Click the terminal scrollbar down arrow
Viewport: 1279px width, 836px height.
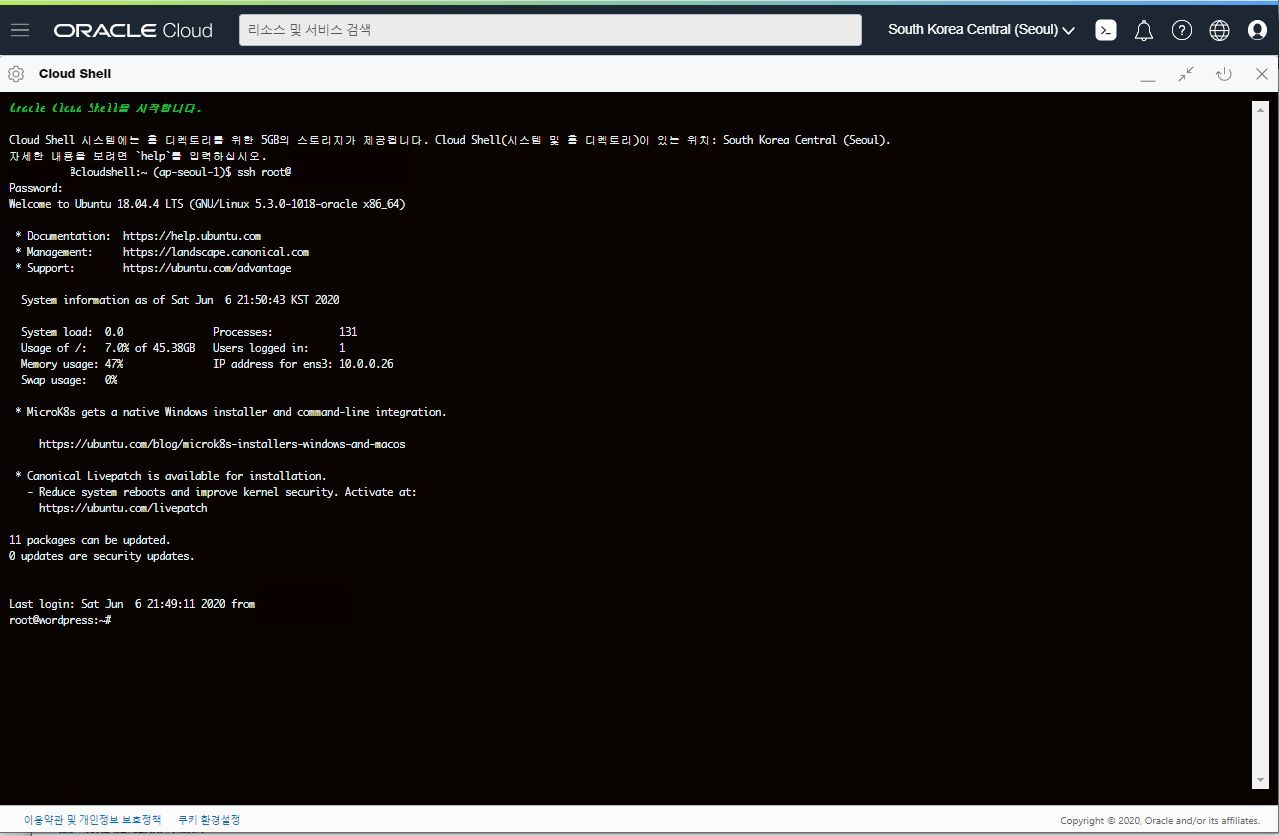pos(1260,781)
